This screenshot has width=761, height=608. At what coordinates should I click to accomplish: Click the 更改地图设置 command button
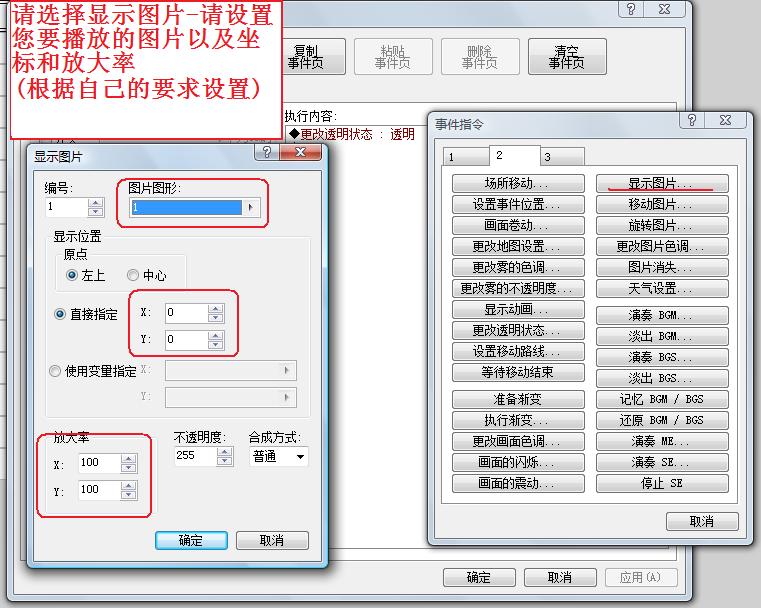click(x=518, y=246)
